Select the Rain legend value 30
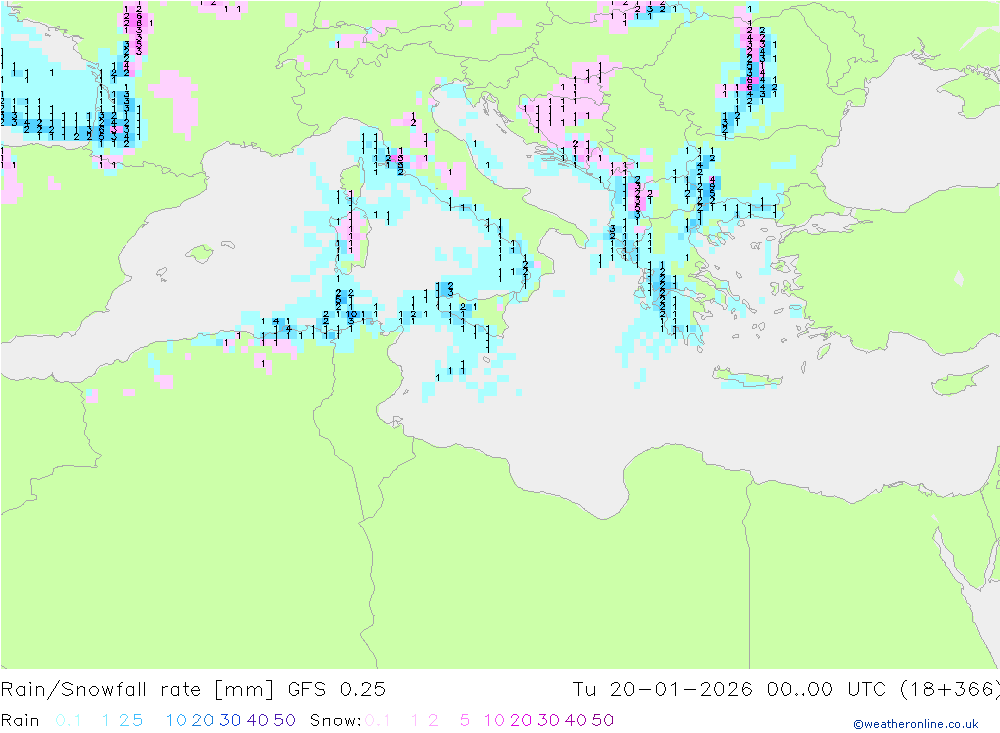This screenshot has width=1000, height=733. point(230,720)
